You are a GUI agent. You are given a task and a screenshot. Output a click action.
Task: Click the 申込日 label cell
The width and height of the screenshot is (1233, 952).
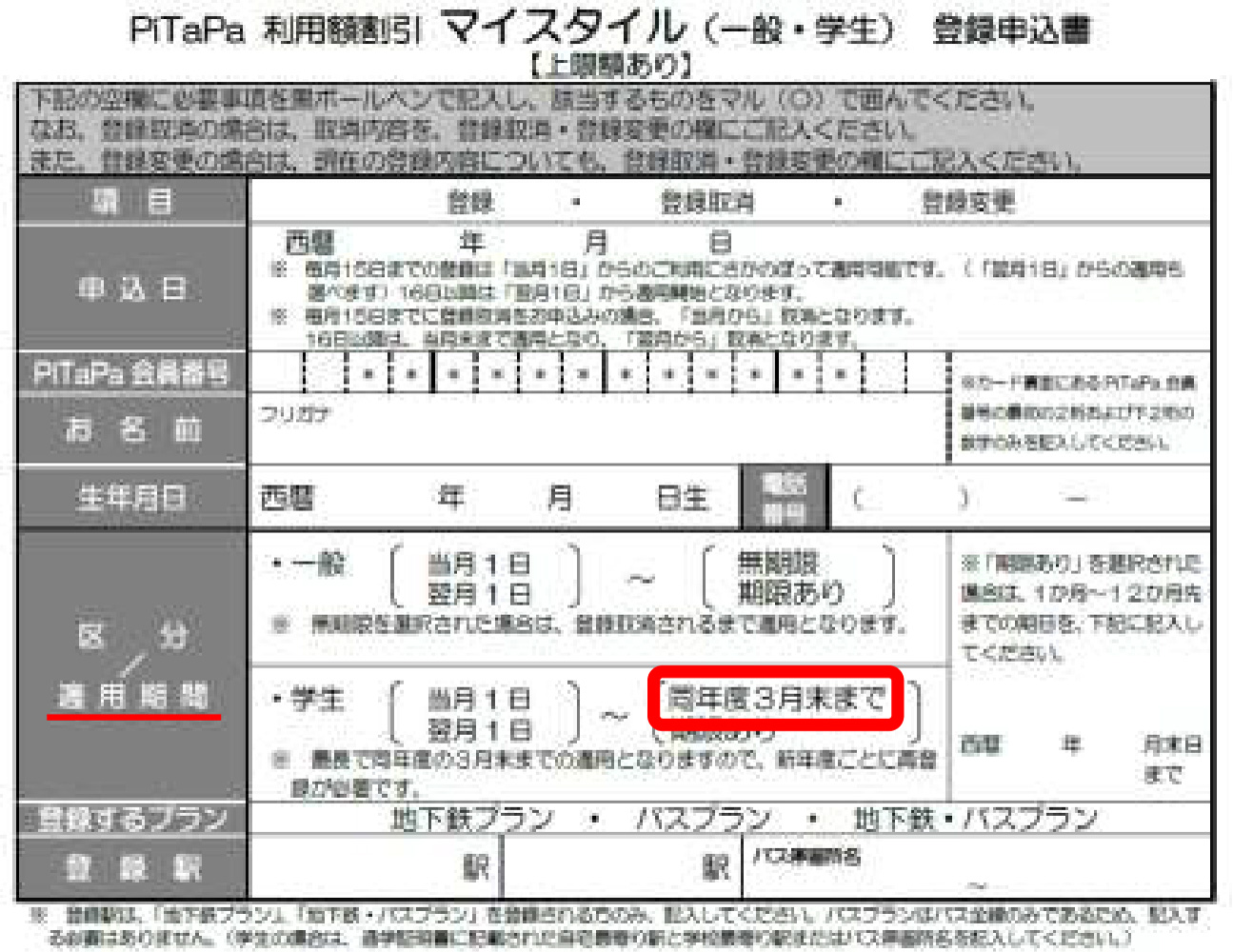click(x=132, y=289)
